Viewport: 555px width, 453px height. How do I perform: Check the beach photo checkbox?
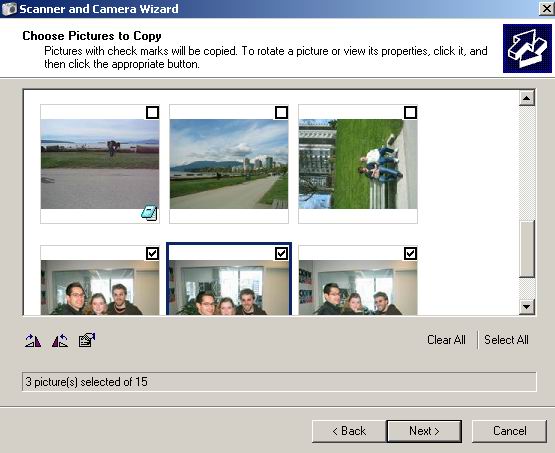(x=152, y=113)
